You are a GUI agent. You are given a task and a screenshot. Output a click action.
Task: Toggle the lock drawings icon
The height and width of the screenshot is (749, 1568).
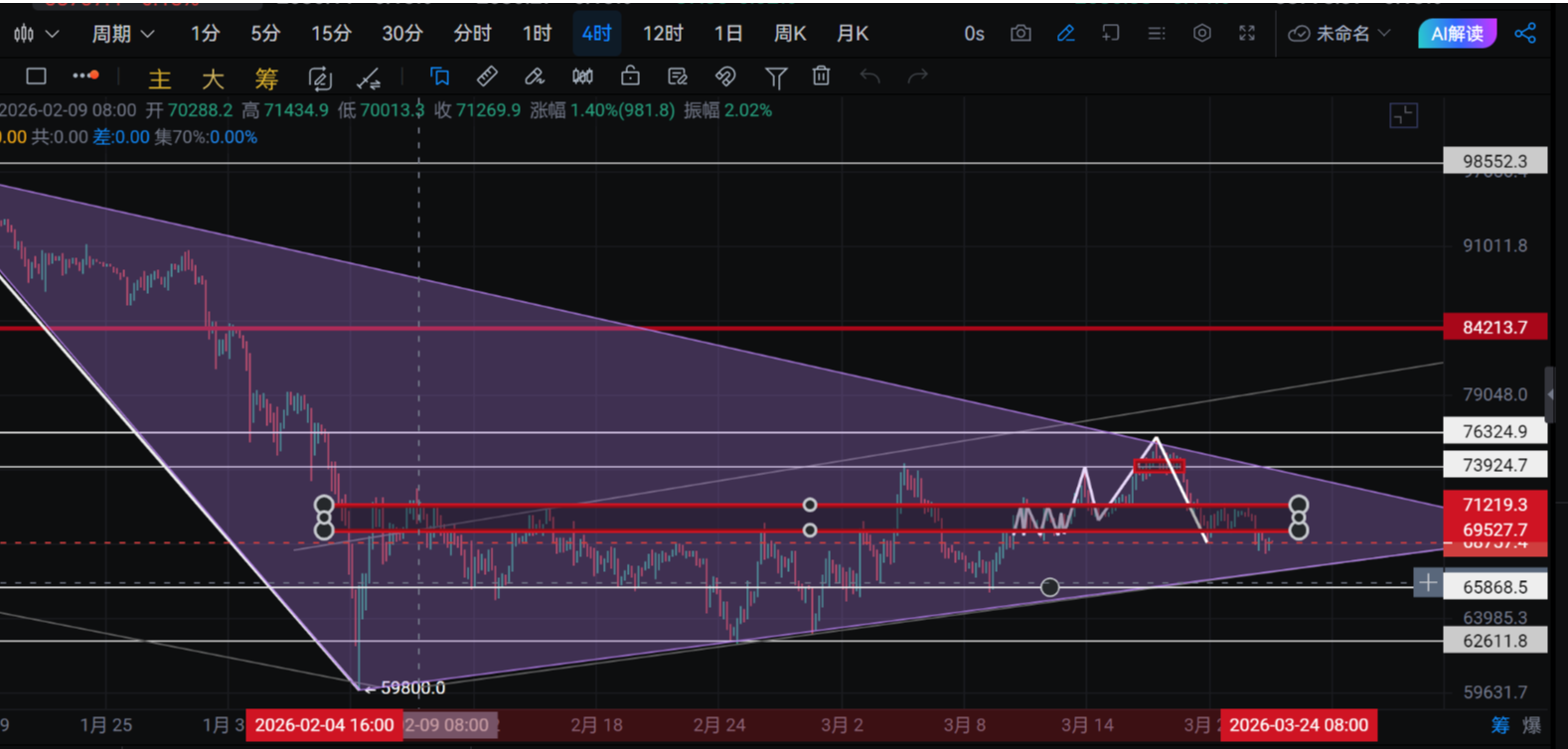click(x=630, y=76)
